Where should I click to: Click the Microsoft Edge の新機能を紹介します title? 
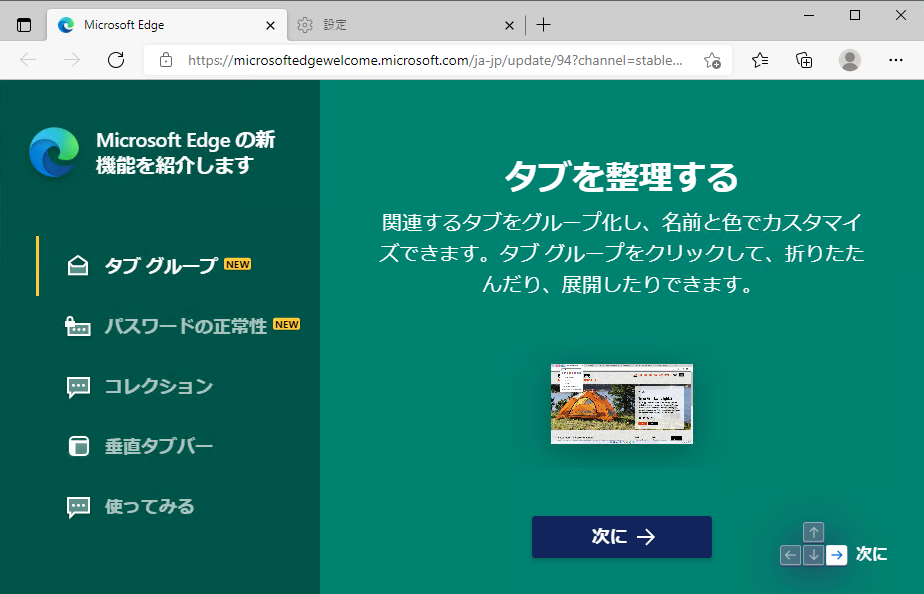click(x=185, y=153)
